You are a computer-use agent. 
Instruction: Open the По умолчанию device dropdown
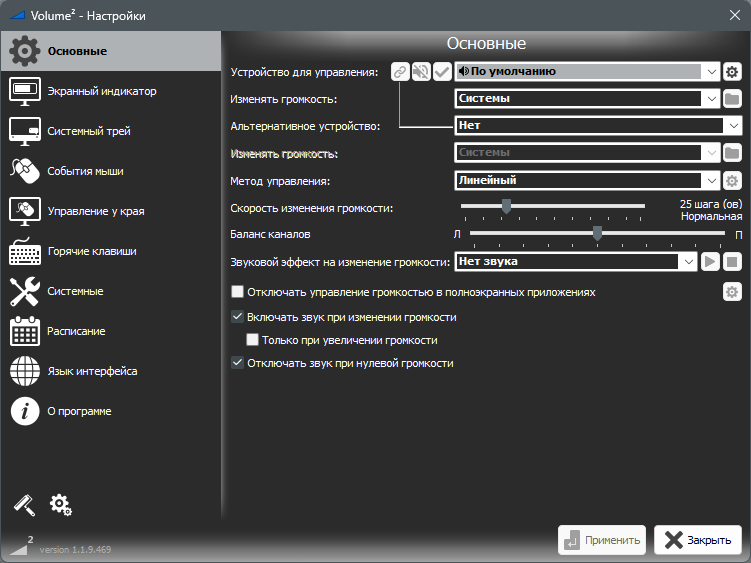(587, 72)
